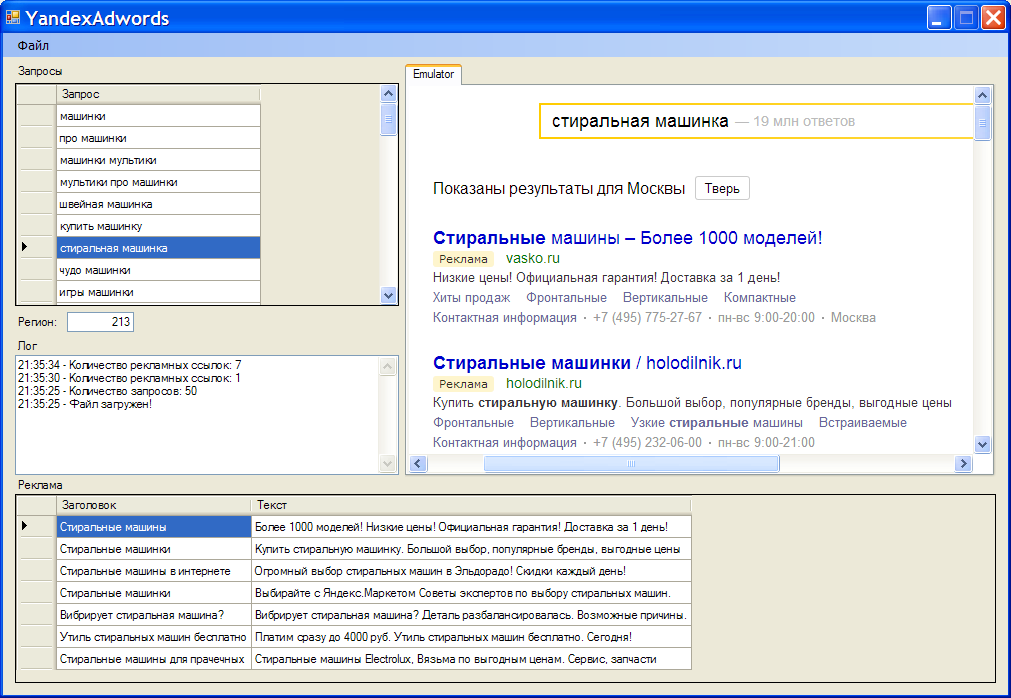The image size is (1011, 698).
Task: Select ad row 'Вибрирует стиральная машина?'
Action: [x=153, y=615]
